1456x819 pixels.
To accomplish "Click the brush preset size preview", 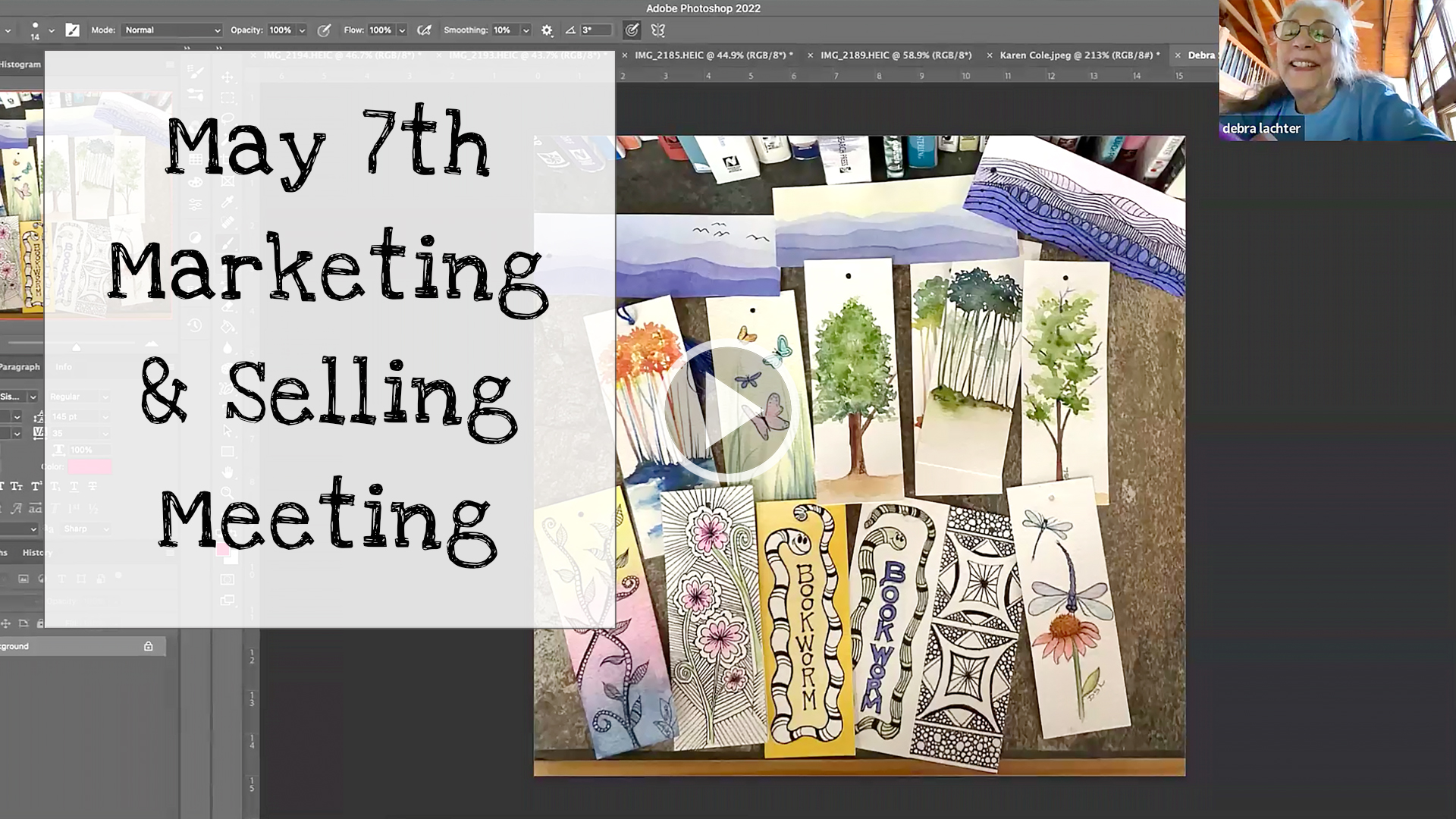I will click(x=35, y=30).
